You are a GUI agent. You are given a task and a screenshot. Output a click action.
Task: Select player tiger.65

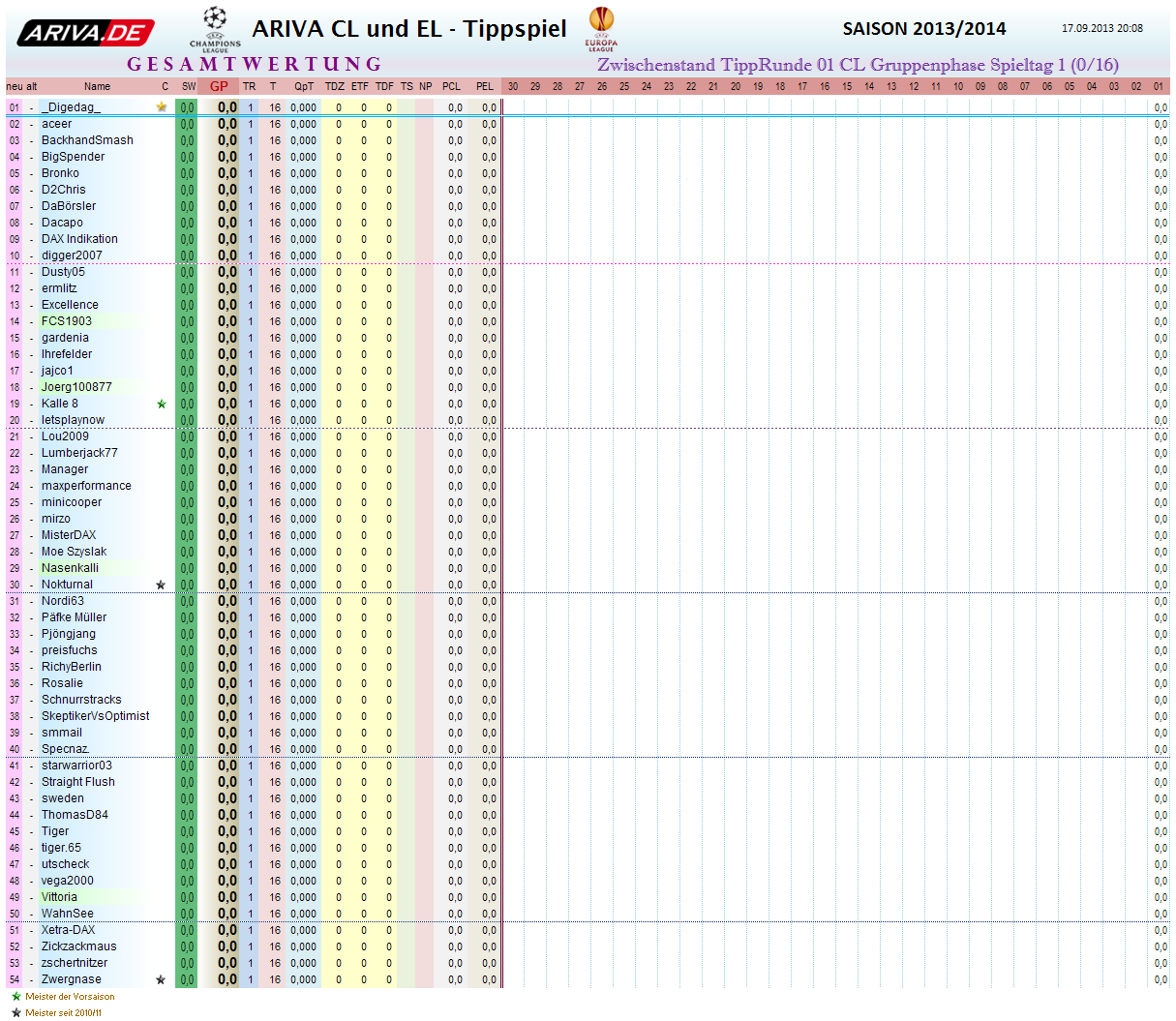click(61, 848)
